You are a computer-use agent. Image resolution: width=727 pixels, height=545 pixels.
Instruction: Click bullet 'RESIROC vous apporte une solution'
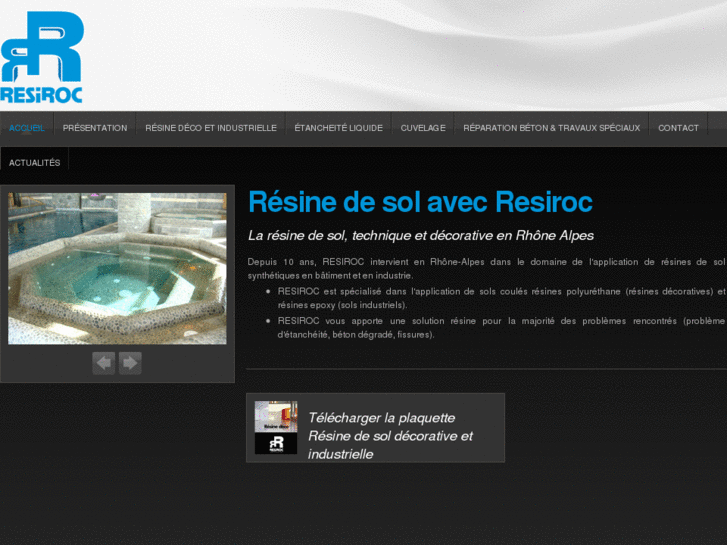pos(501,327)
